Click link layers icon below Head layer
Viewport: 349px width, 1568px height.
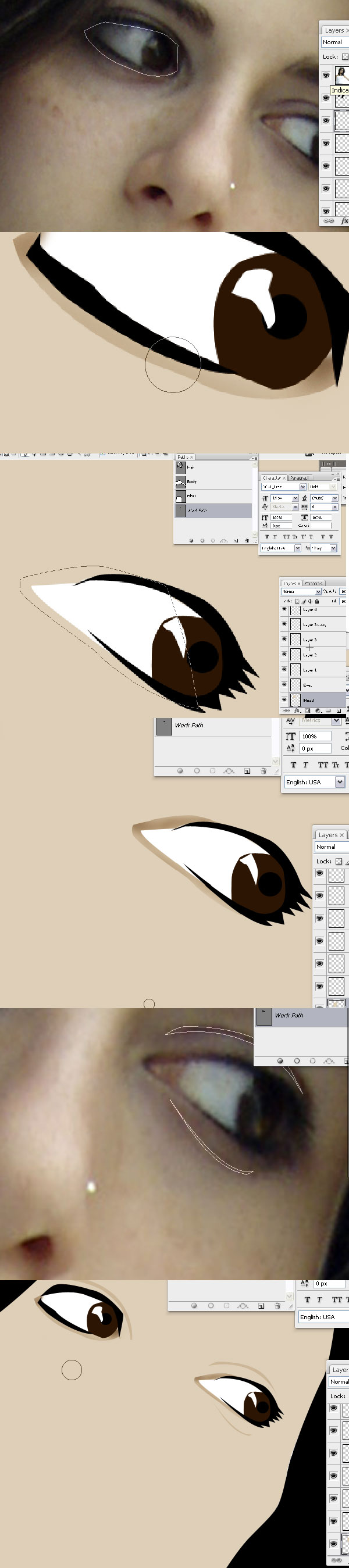tap(286, 710)
